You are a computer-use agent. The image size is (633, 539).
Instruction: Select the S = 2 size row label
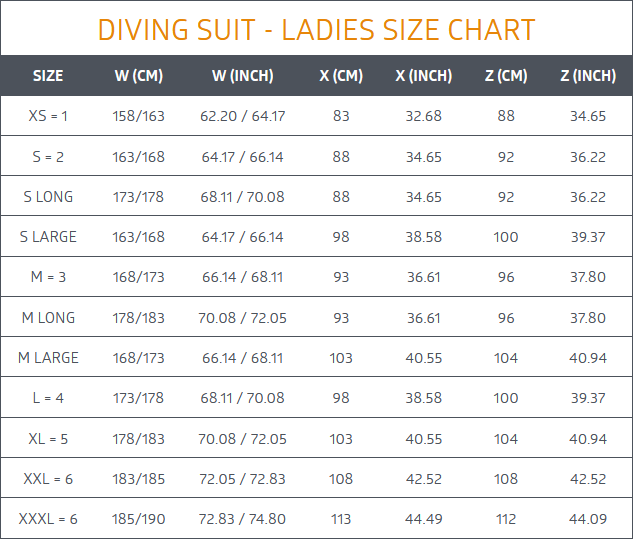click(x=48, y=157)
